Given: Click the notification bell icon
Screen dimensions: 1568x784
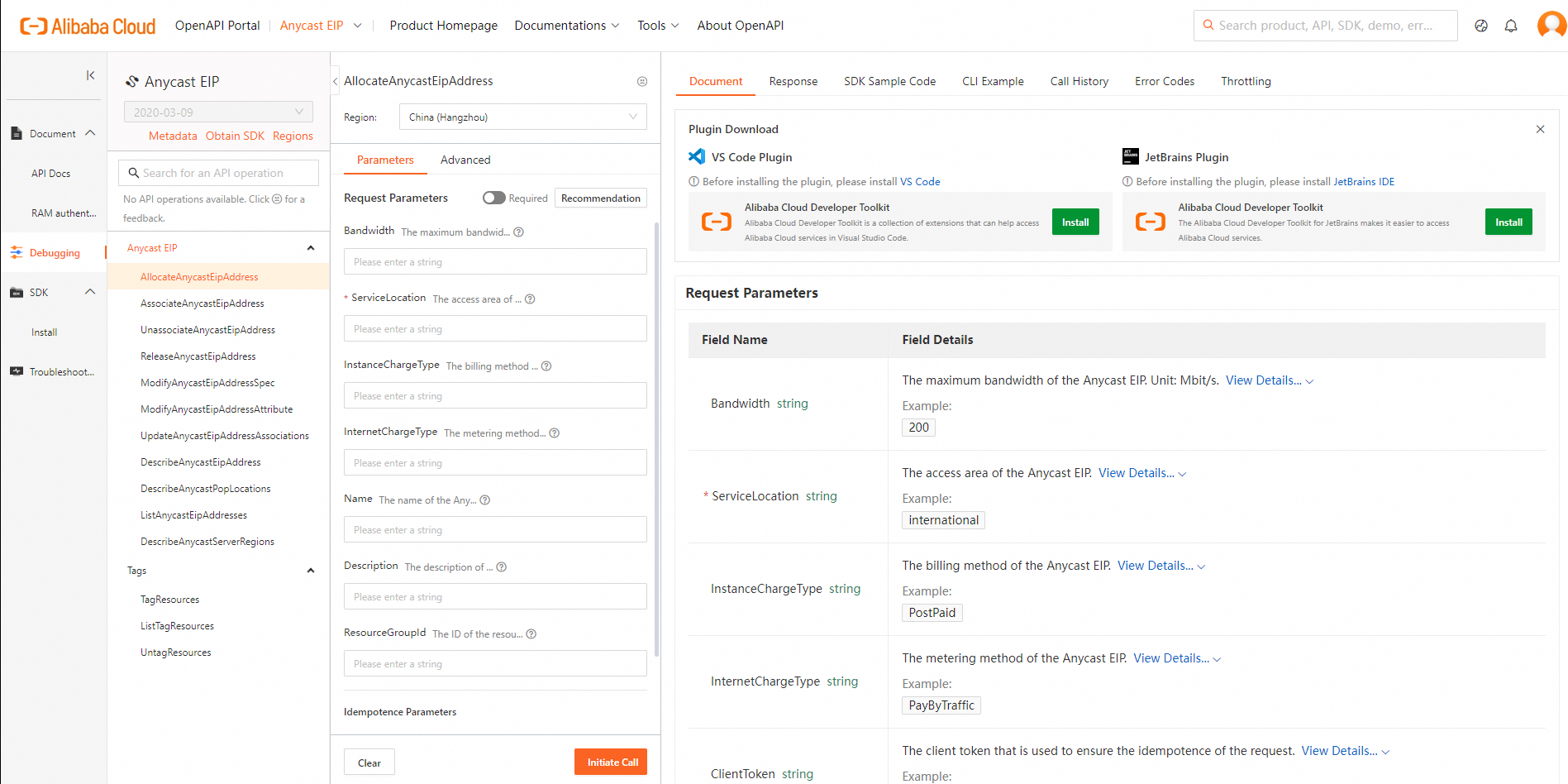Looking at the screenshot, I should click(1511, 26).
